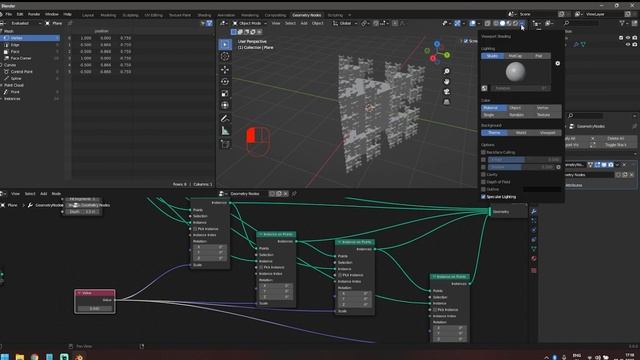The width and height of the screenshot is (640, 360).
Task: Adjust the X-Ray alpha slider
Action: (x=524, y=160)
